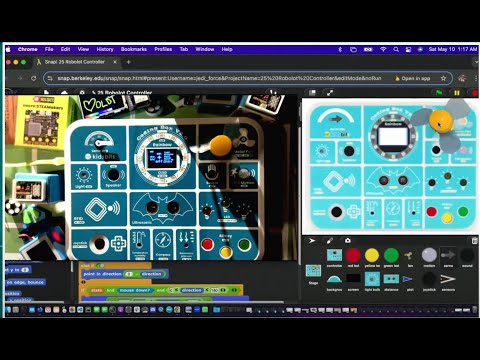This screenshot has width=480, height=360.
Task: Open the History menu
Action: click(105, 49)
